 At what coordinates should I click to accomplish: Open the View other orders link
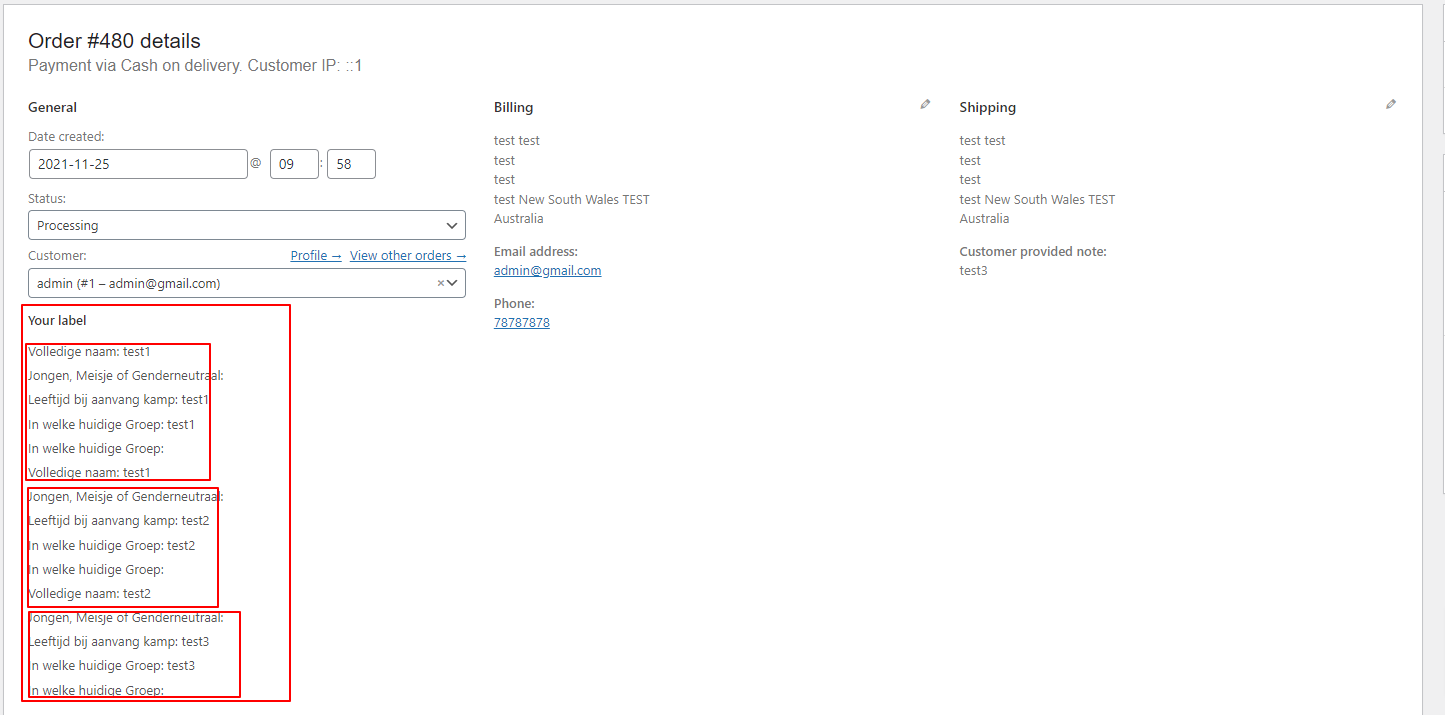click(408, 256)
